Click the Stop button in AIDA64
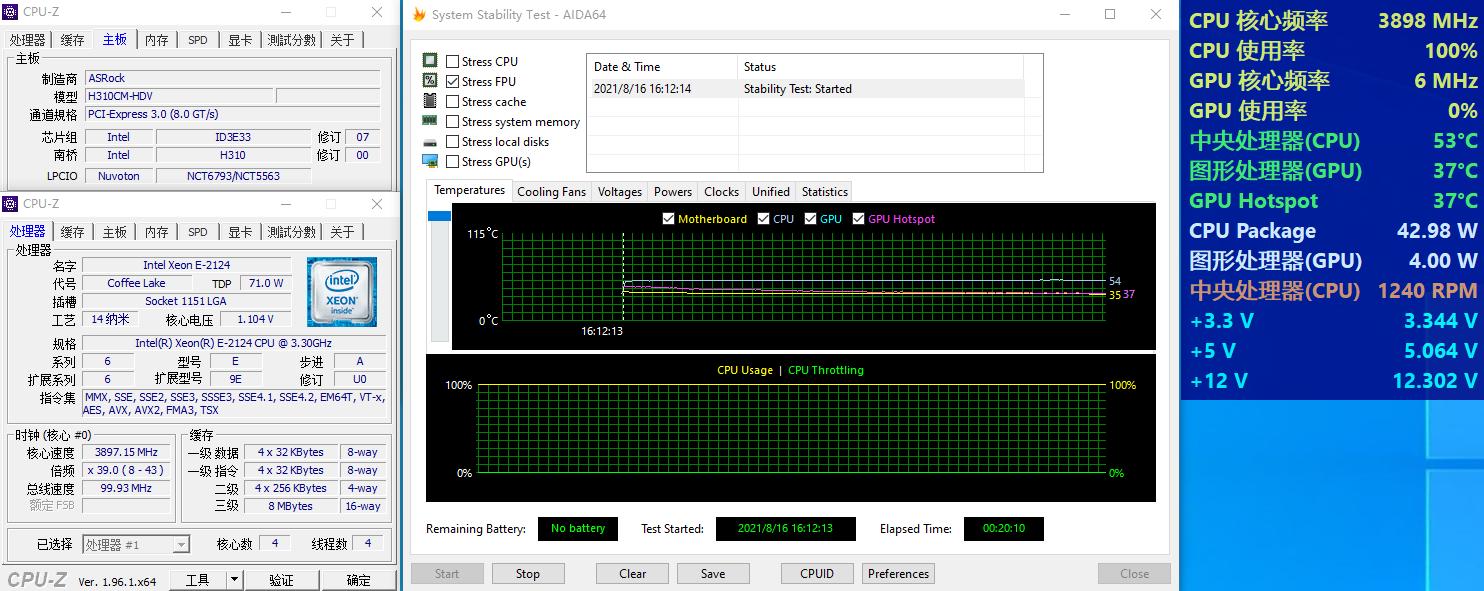The image size is (1484, 591). pyautogui.click(x=527, y=574)
